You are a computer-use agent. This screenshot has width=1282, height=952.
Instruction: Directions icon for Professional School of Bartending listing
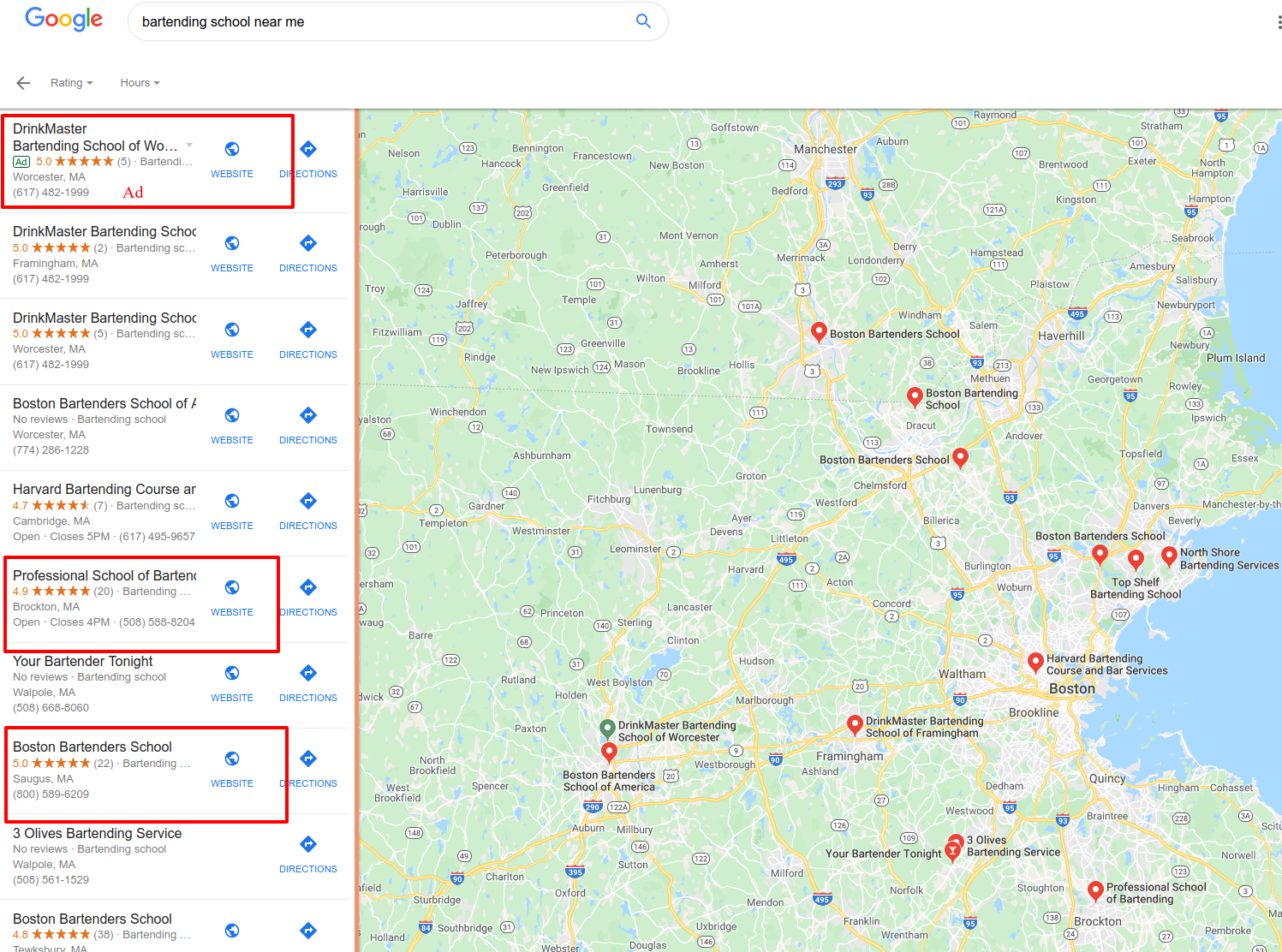click(x=308, y=587)
